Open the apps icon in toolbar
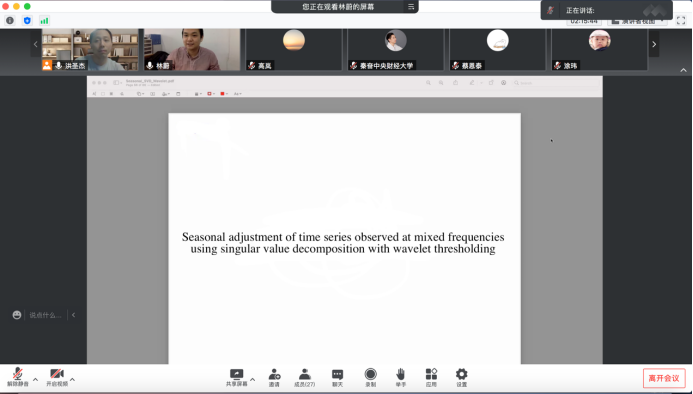Image resolution: width=693 pixels, height=394 pixels. pos(431,375)
